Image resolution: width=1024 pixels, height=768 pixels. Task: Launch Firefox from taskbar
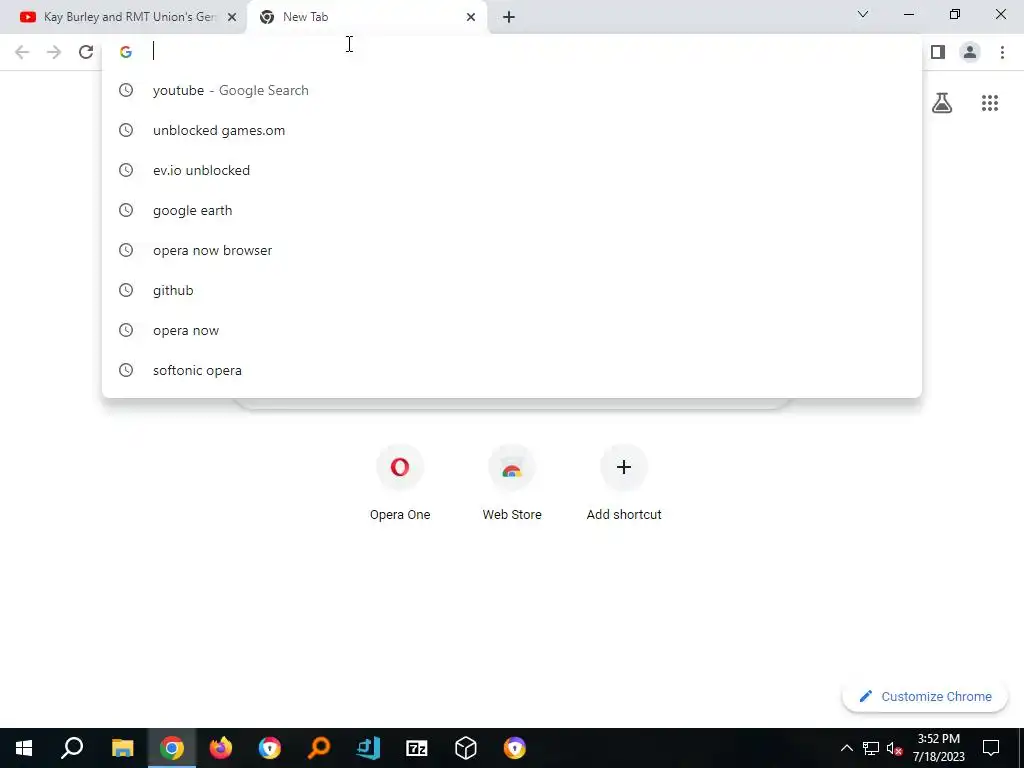pyautogui.click(x=221, y=748)
